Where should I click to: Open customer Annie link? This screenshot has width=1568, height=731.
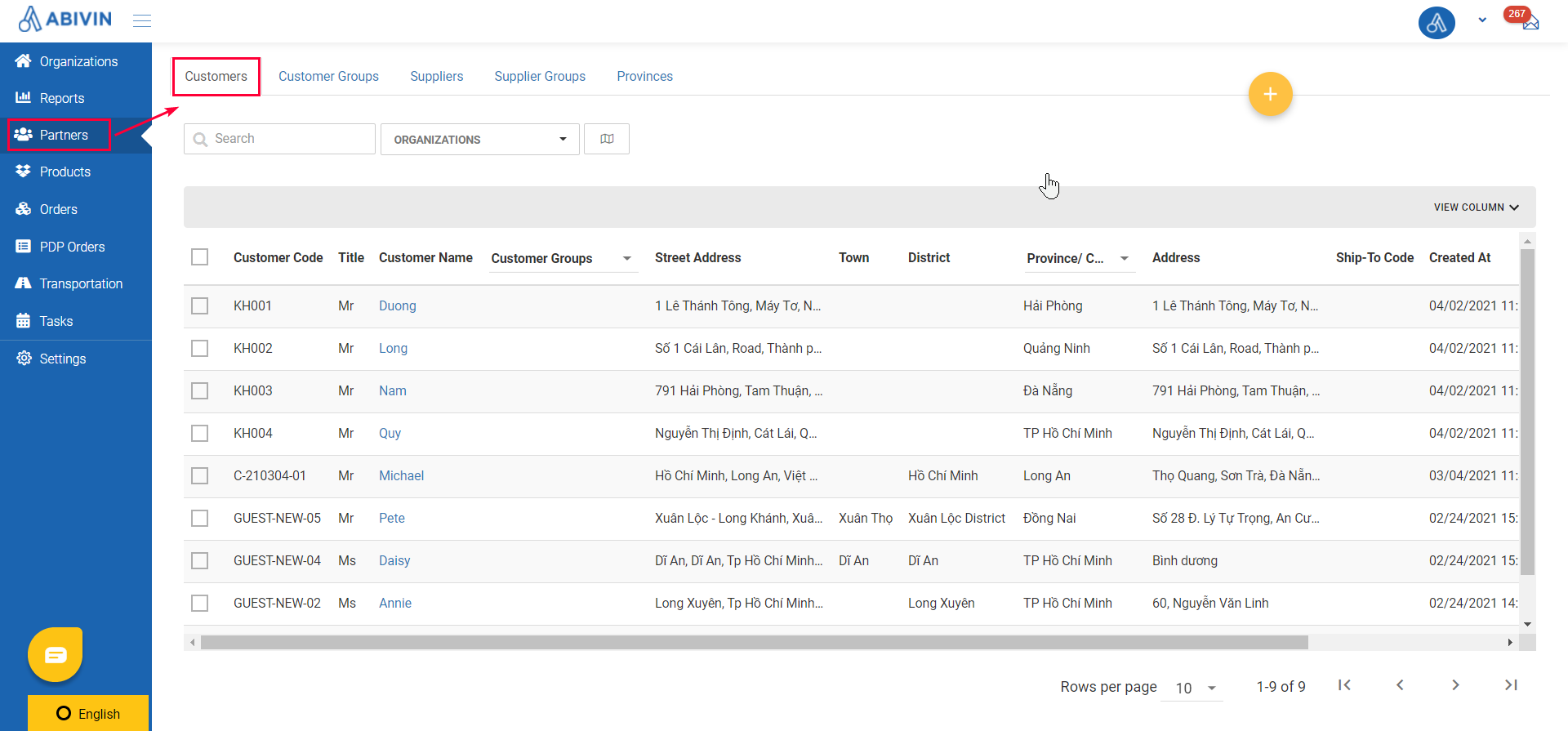pos(395,603)
